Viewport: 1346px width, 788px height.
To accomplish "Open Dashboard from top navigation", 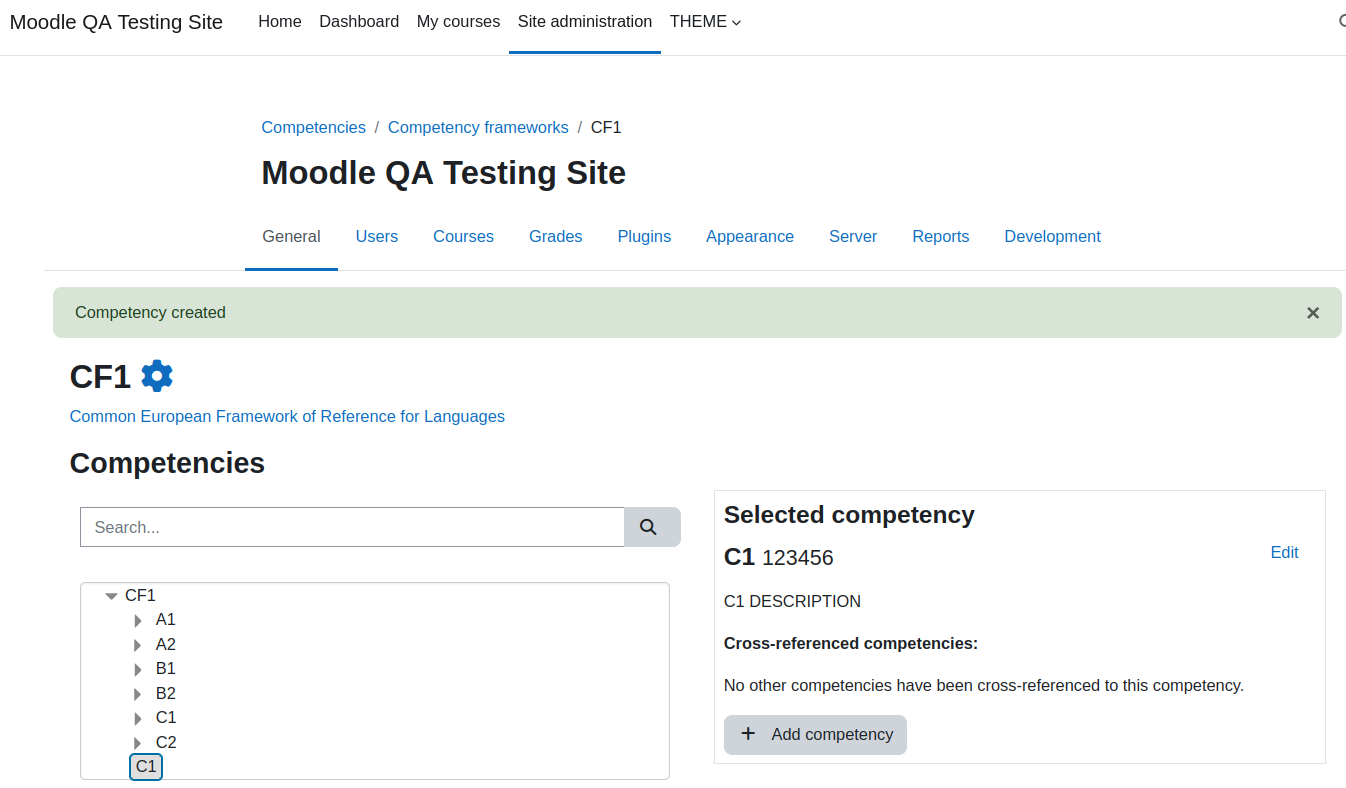I will pyautogui.click(x=359, y=21).
